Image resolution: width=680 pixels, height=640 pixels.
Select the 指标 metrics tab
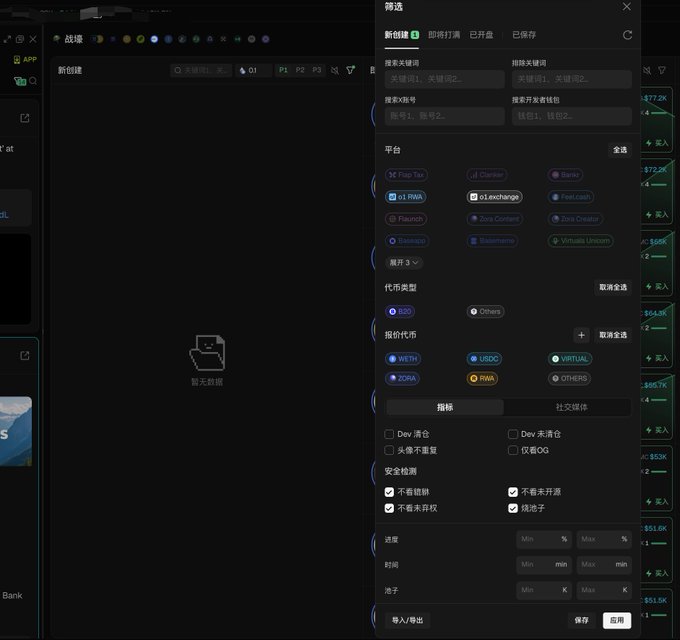(x=445, y=407)
